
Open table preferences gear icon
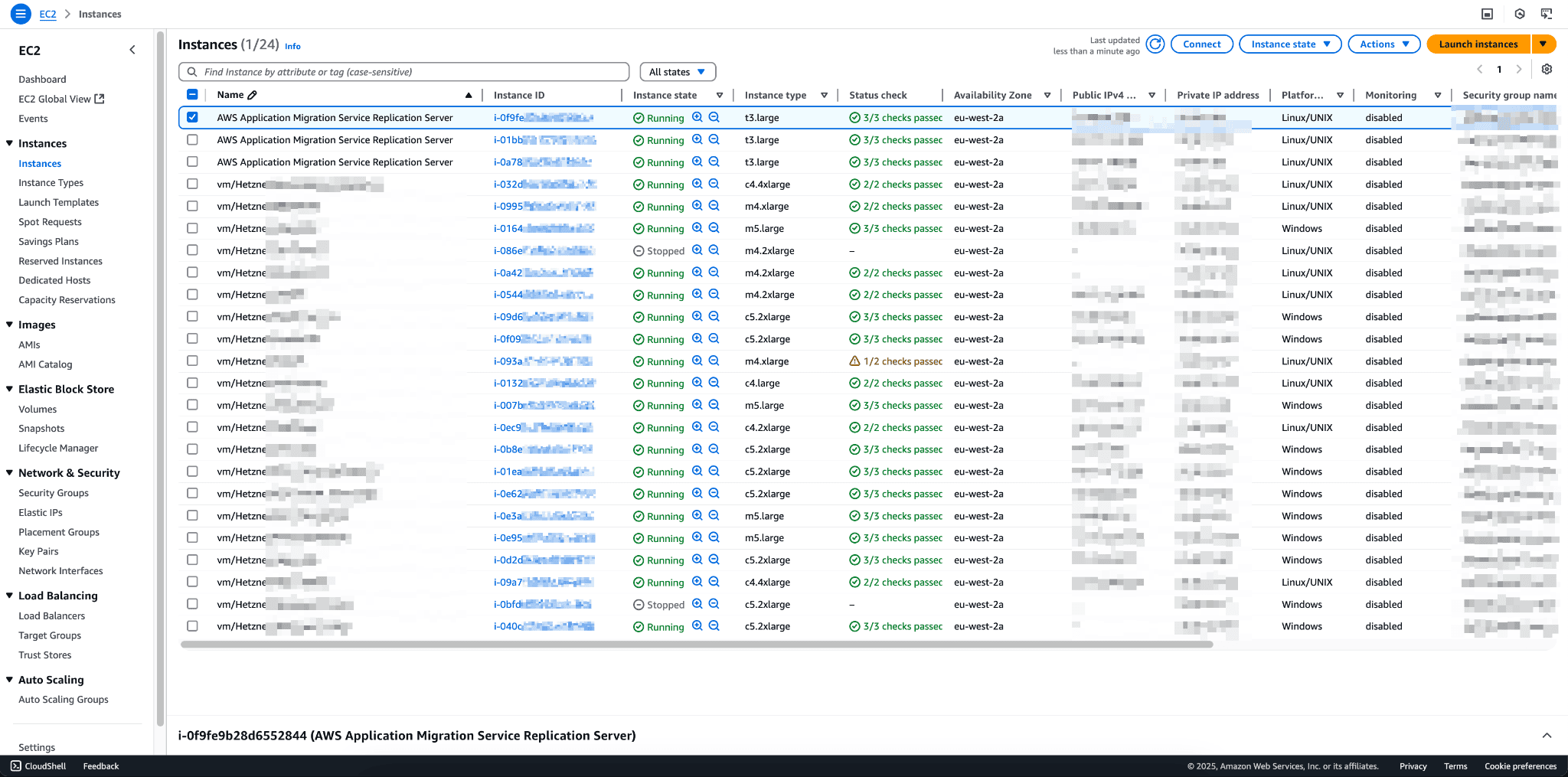(x=1547, y=69)
